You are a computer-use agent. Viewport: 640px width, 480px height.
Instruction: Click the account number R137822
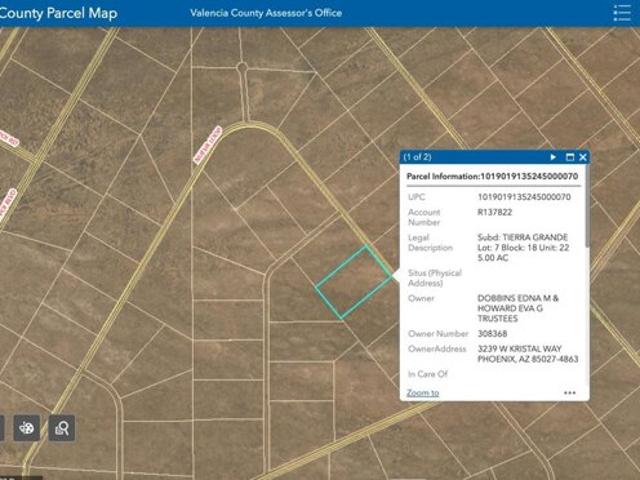point(494,213)
